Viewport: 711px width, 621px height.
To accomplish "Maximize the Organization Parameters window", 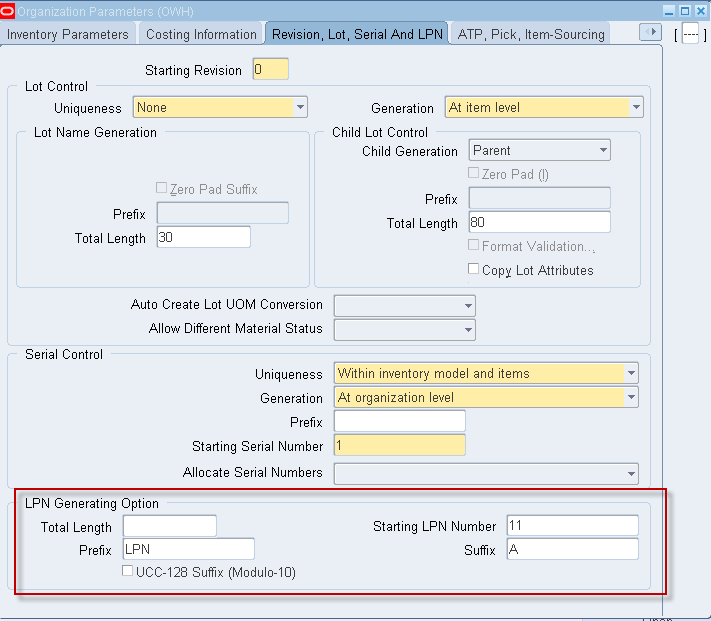I will pos(685,11).
